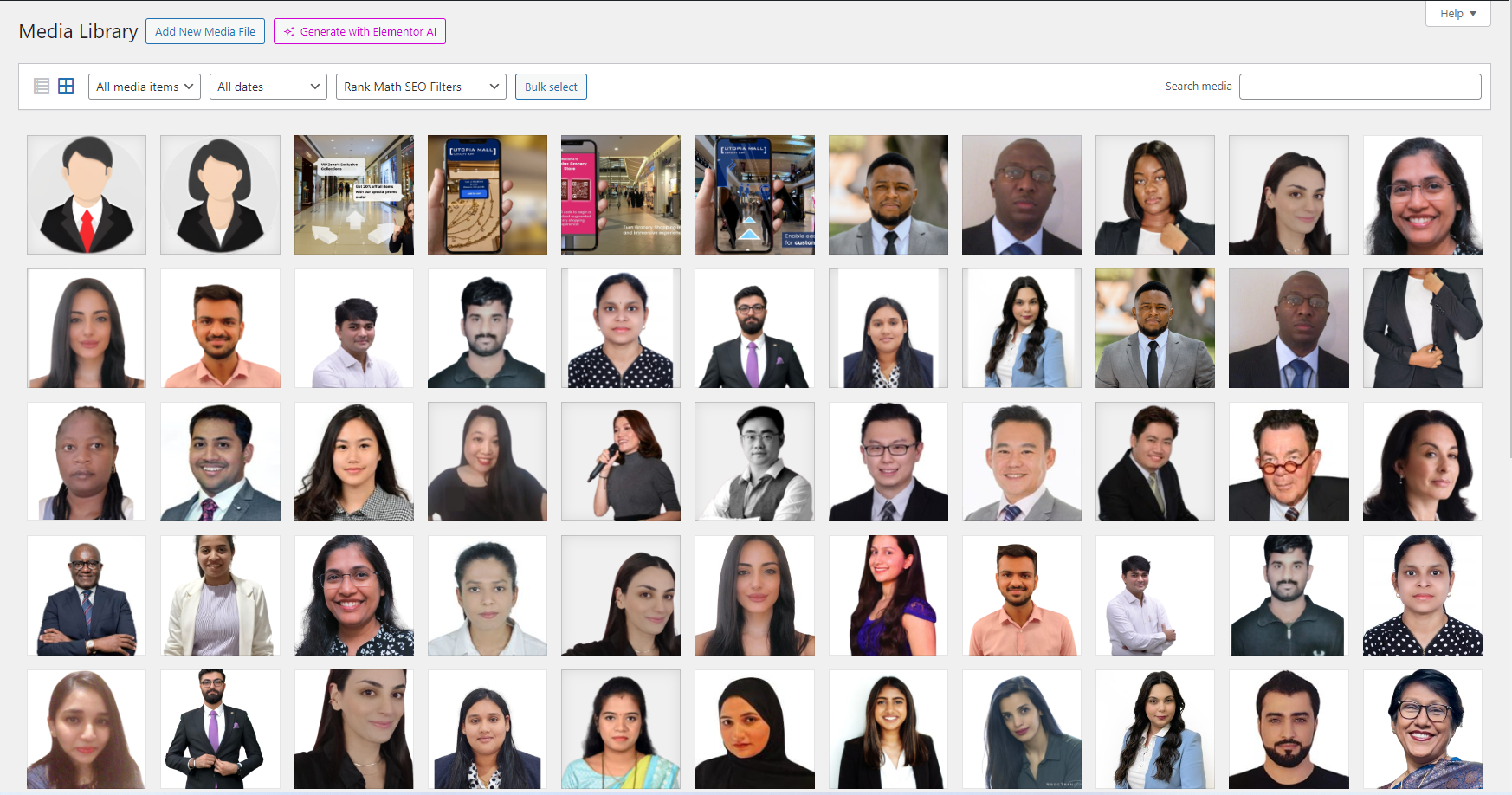The image size is (1512, 795).
Task: Click Add New Media File button
Action: (205, 31)
